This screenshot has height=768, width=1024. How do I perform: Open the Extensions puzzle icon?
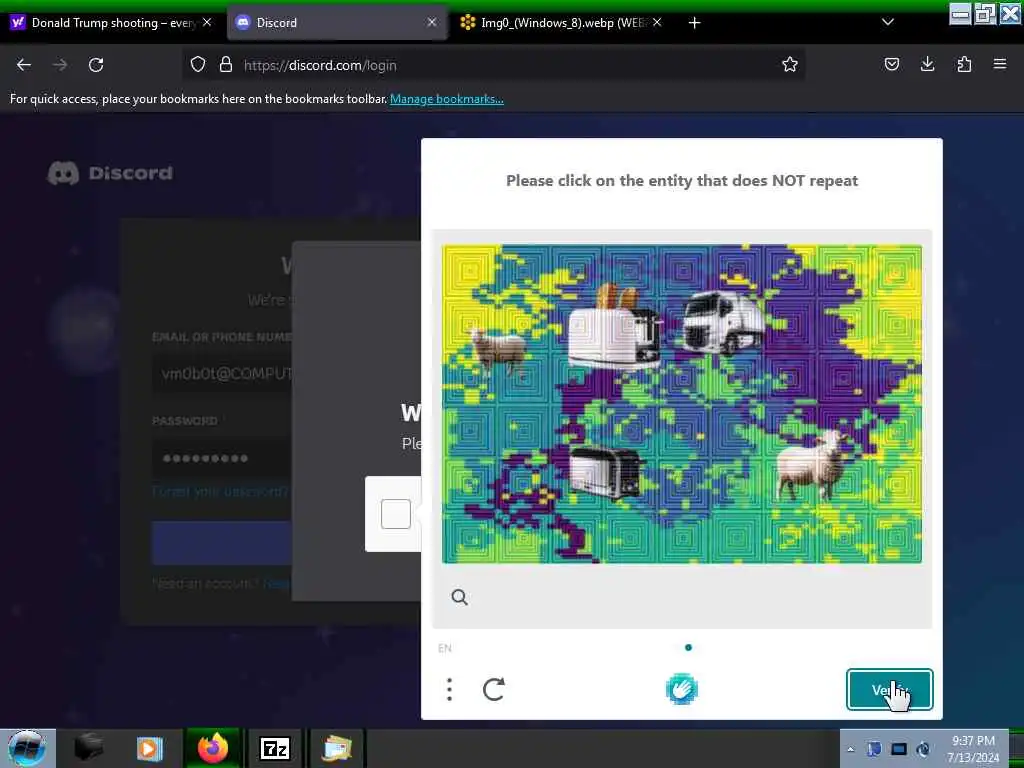964,65
